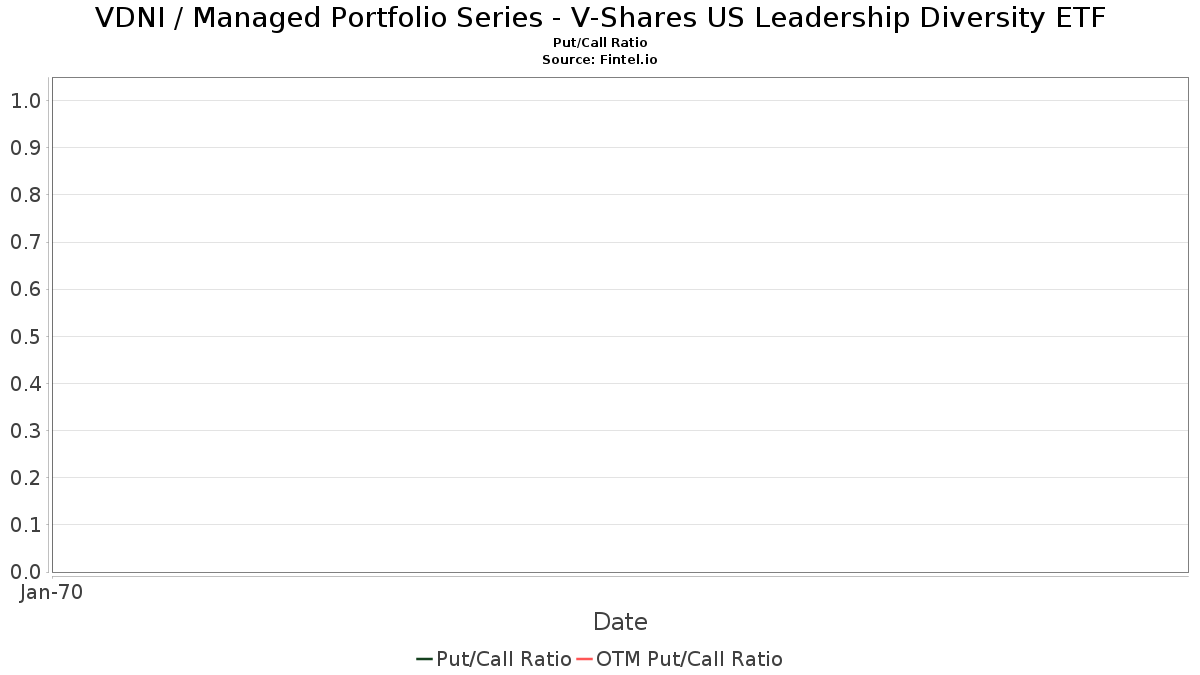Click the 0.3 y-axis label
1200x675 pixels.
[25, 430]
